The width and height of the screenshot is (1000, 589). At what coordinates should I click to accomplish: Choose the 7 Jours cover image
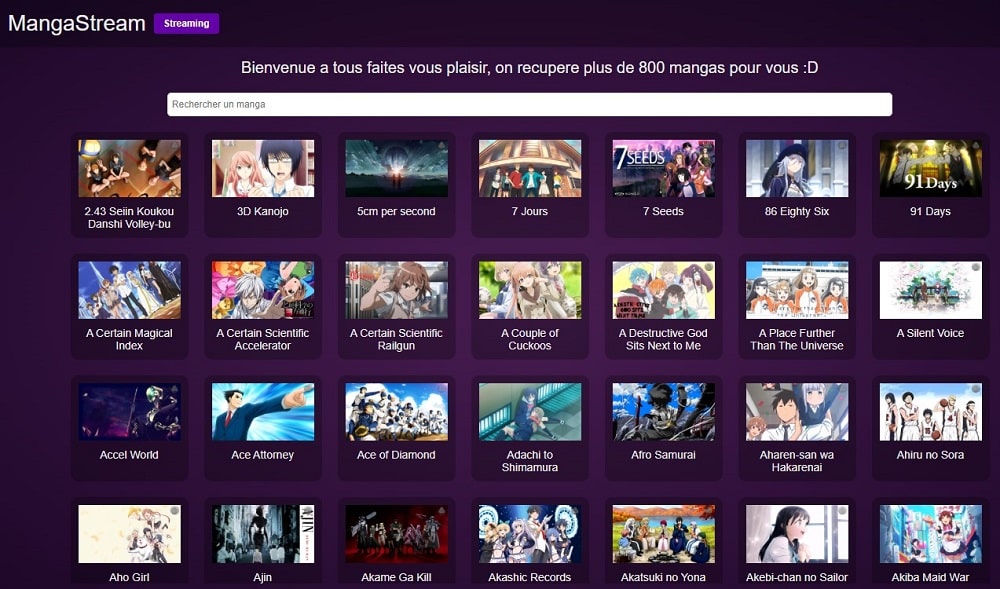(530, 168)
